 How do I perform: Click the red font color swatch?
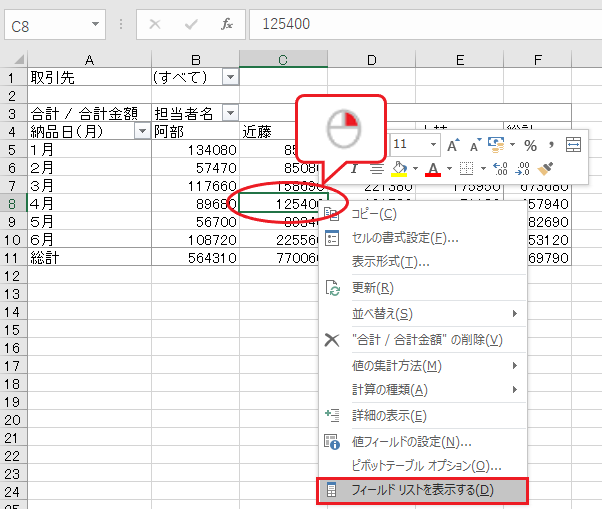[433, 169]
